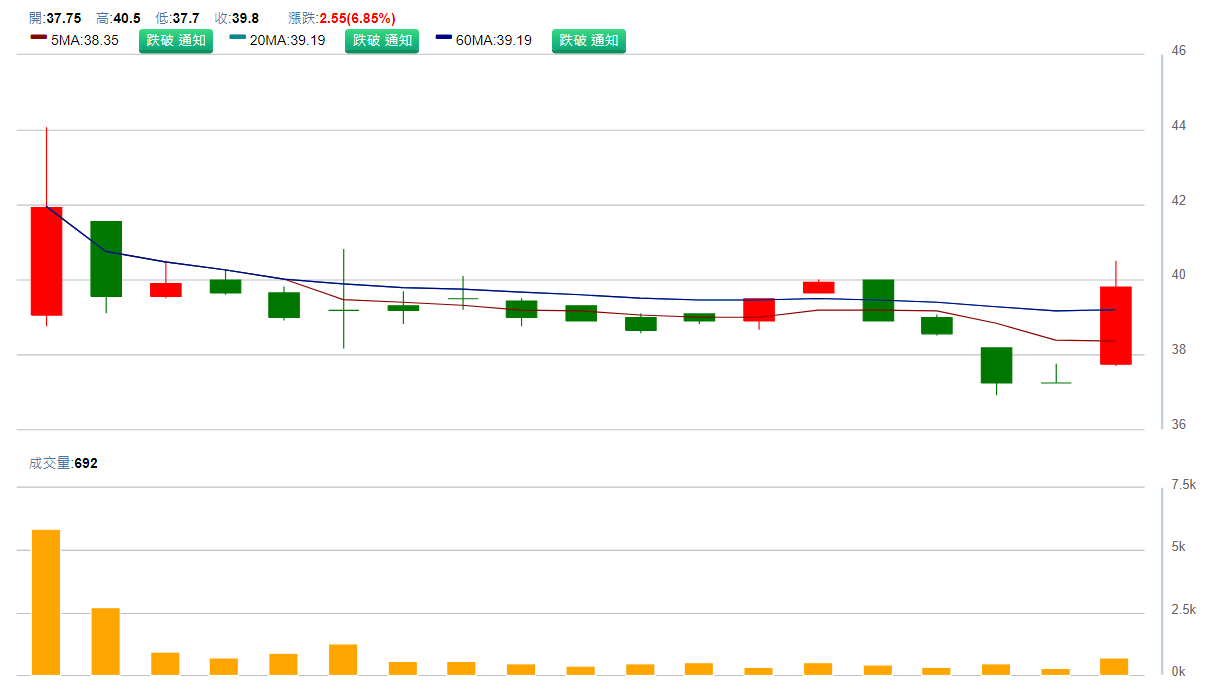Screen dimensions: 1210x691
Task: Click the second-tallest orange volume bar
Action: (x=106, y=641)
